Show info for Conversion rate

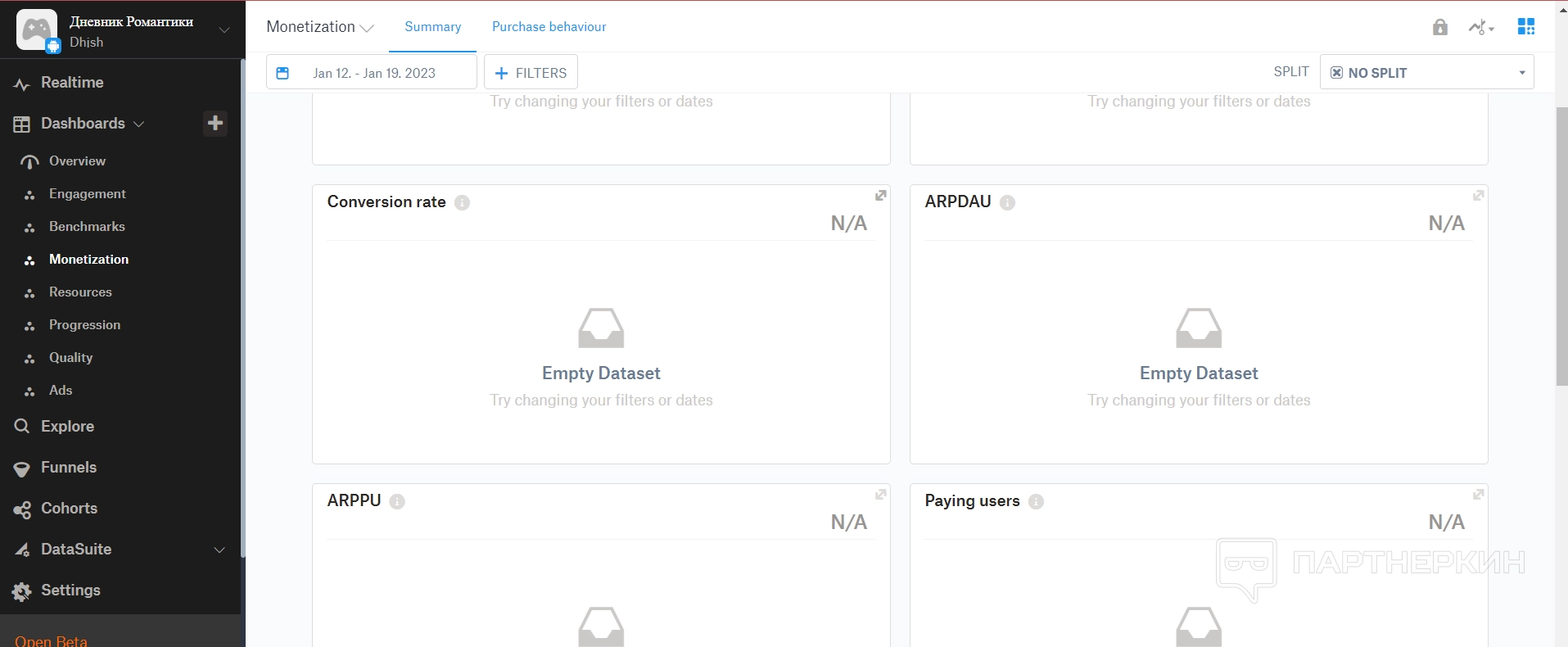[x=462, y=202]
